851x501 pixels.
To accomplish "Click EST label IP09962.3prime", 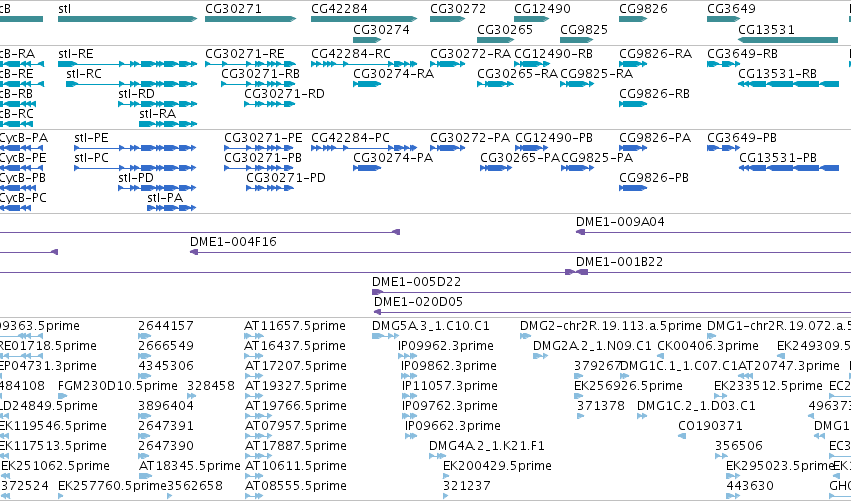I will [446, 346].
